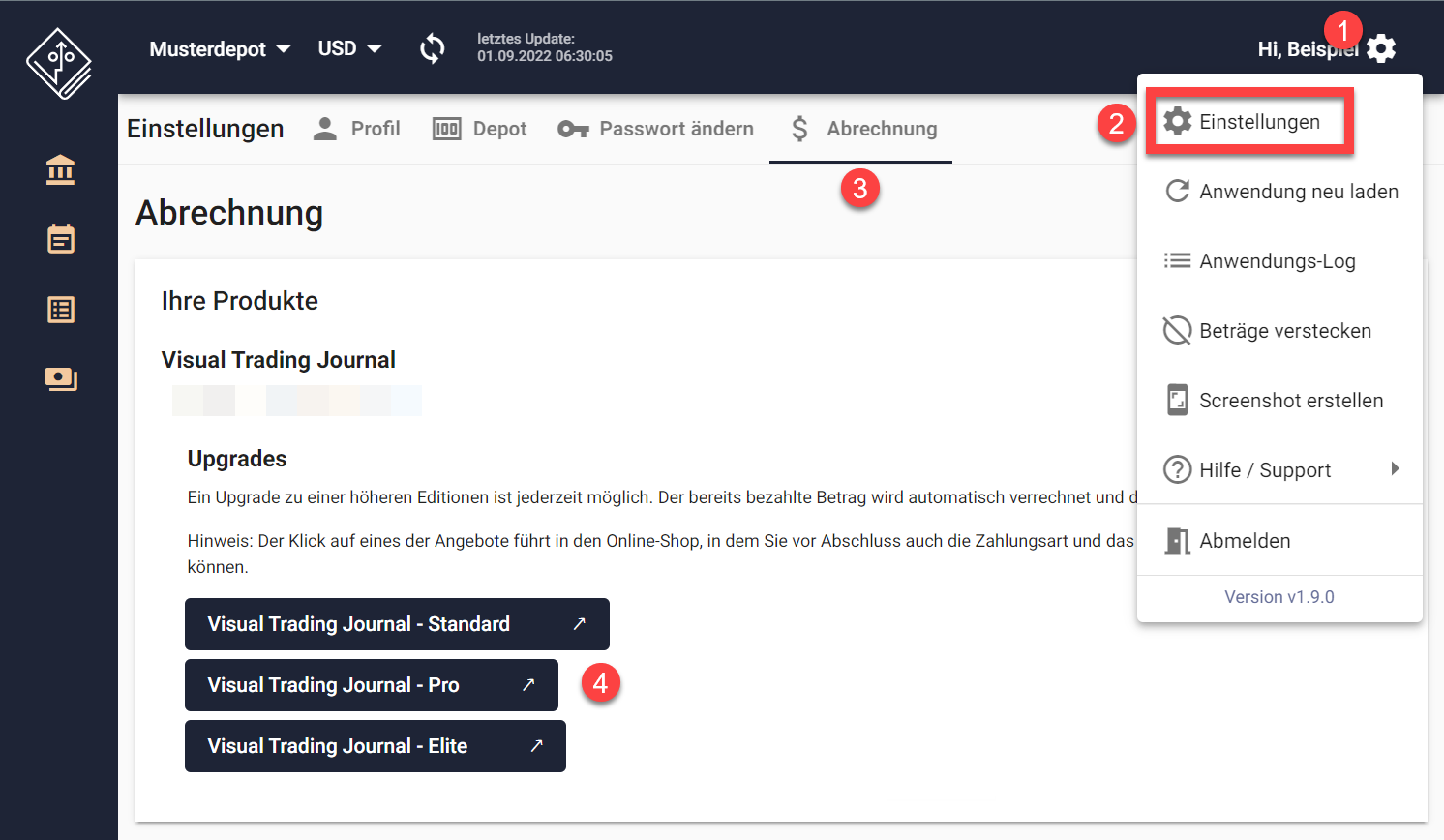Select Anwendung neu laden menu item
1444x840 pixels.
(1279, 192)
